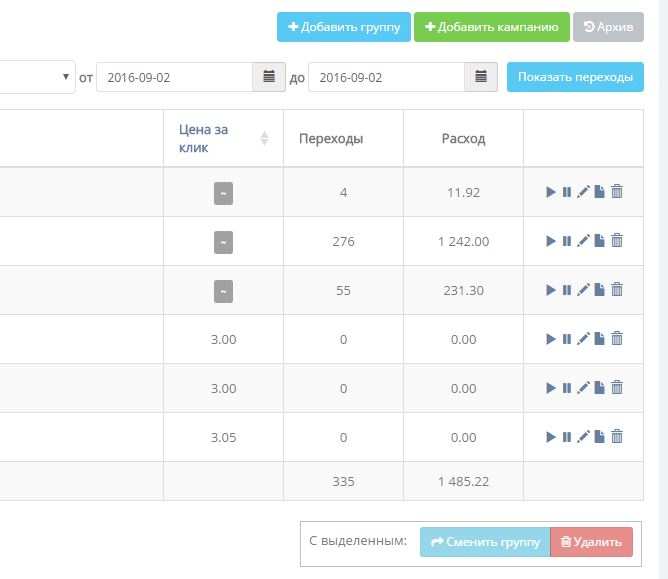The image size is (668, 579).
Task: Click the start date input field
Action: (174, 77)
